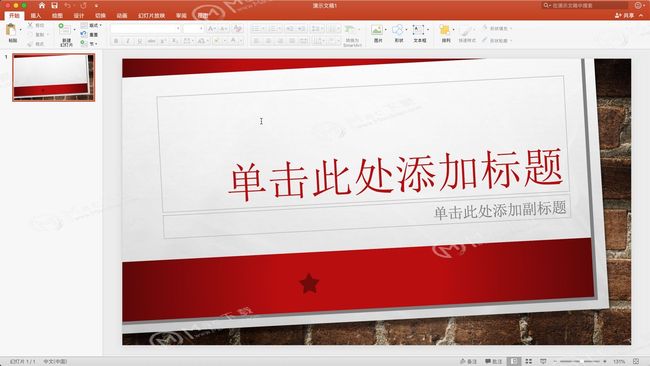The width and height of the screenshot is (650, 366).
Task: Toggle superscript formatting
Action: click(x=163, y=41)
